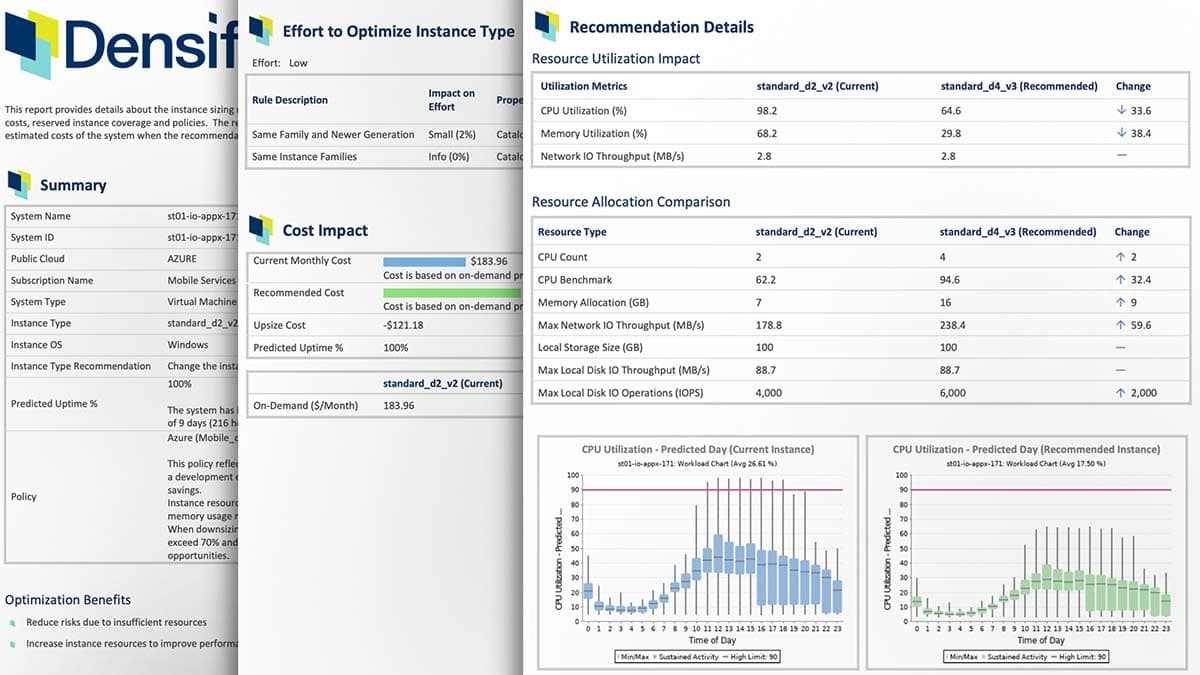The image size is (1200, 675).
Task: Click the down arrow in CPU Utilization change
Action: click(1121, 111)
